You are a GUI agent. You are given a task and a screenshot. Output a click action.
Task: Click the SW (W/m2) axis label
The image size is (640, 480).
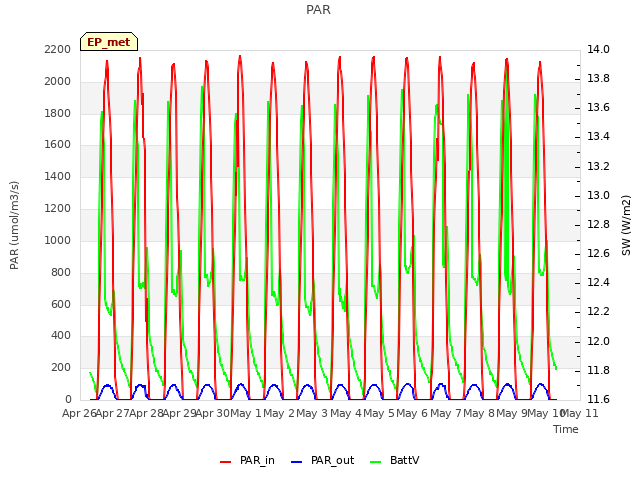626,225
